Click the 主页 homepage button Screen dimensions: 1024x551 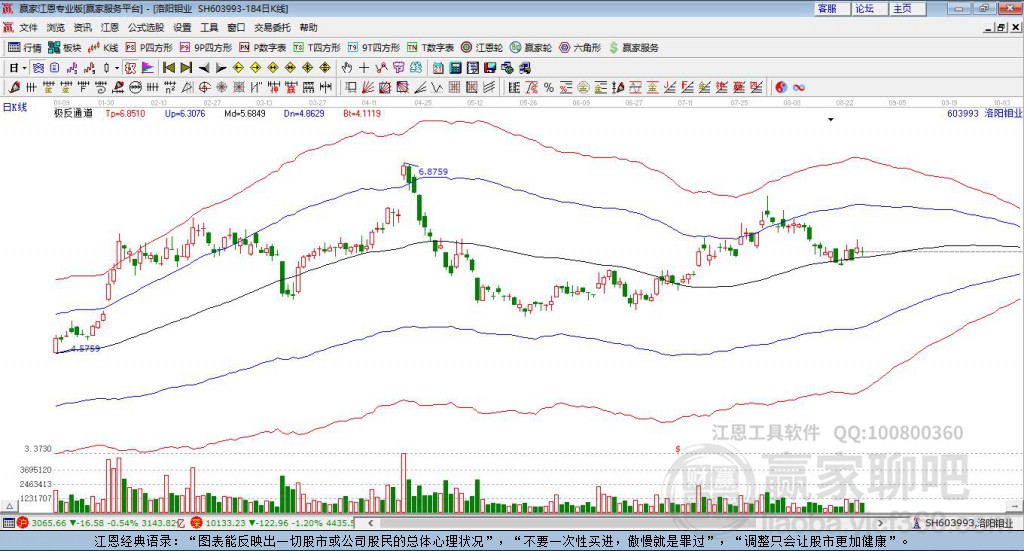907,8
